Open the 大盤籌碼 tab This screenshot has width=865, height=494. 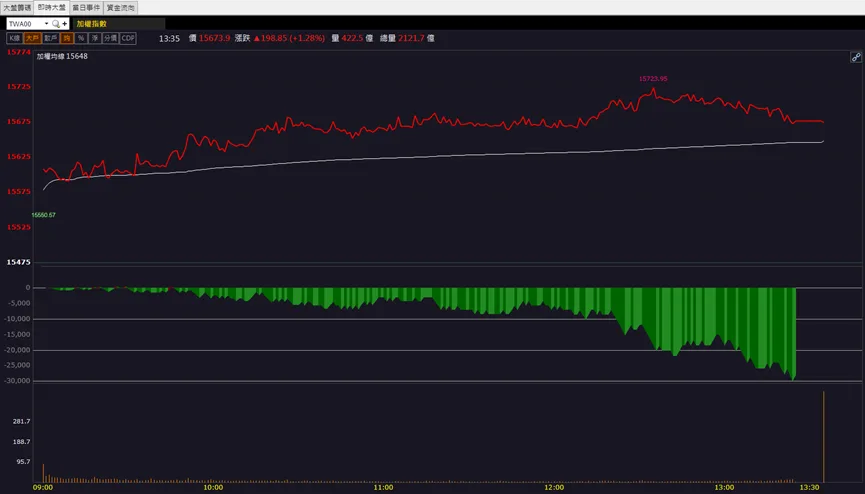pos(17,8)
